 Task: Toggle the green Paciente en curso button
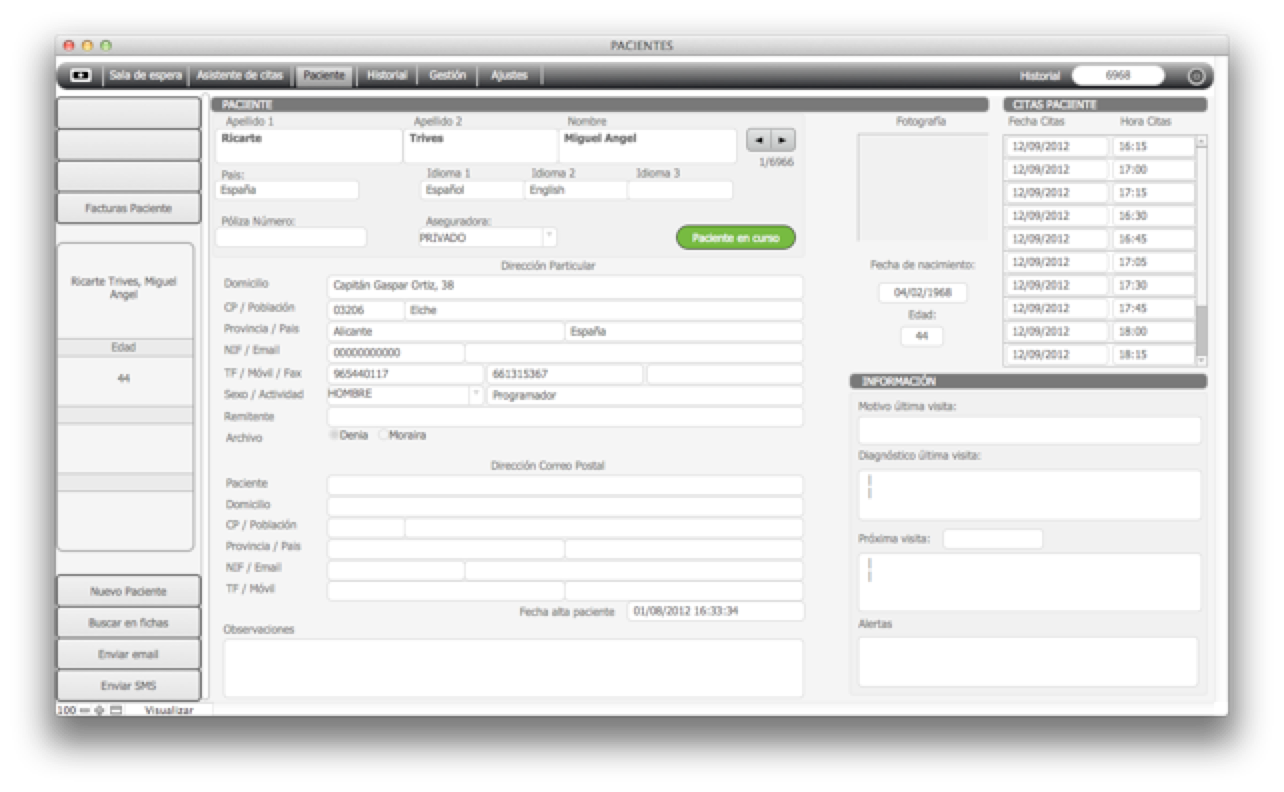click(x=735, y=238)
